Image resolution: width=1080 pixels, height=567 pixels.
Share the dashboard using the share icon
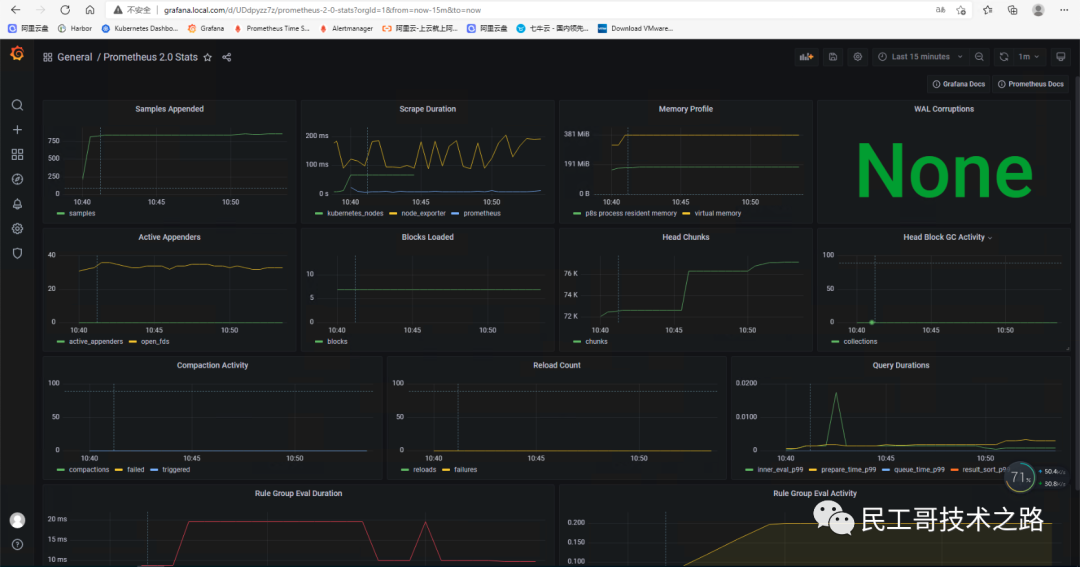tap(227, 57)
